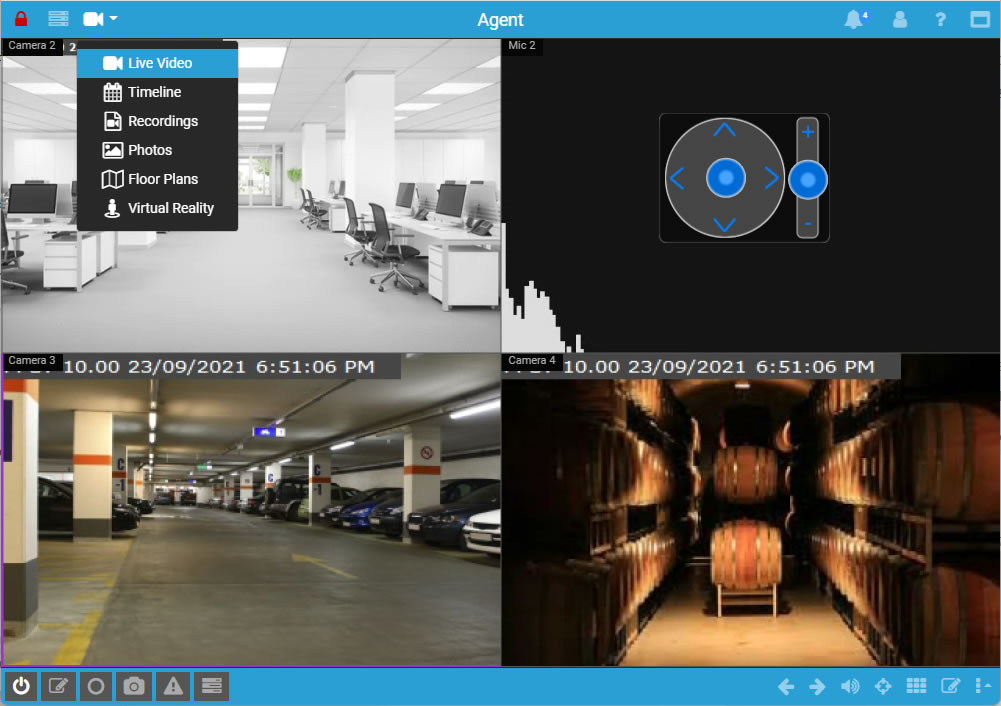Open Floor Plans view

[x=162, y=179]
